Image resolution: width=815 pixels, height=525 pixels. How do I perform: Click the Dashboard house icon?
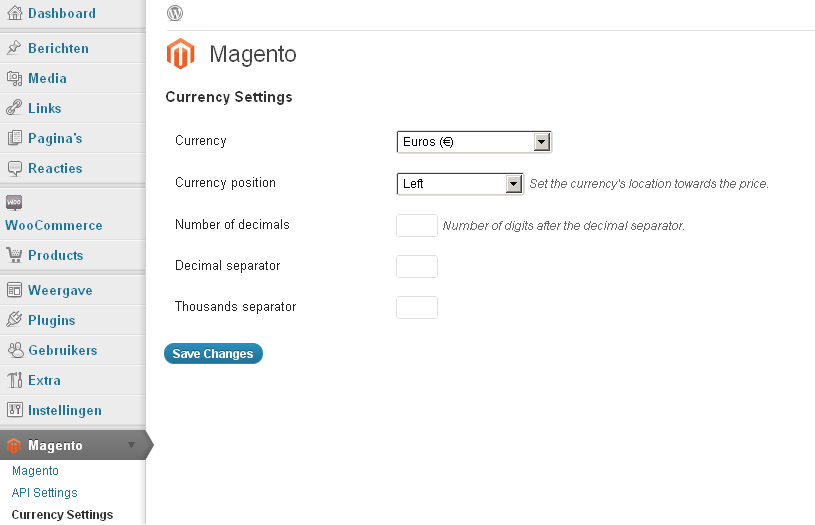tap(15, 13)
